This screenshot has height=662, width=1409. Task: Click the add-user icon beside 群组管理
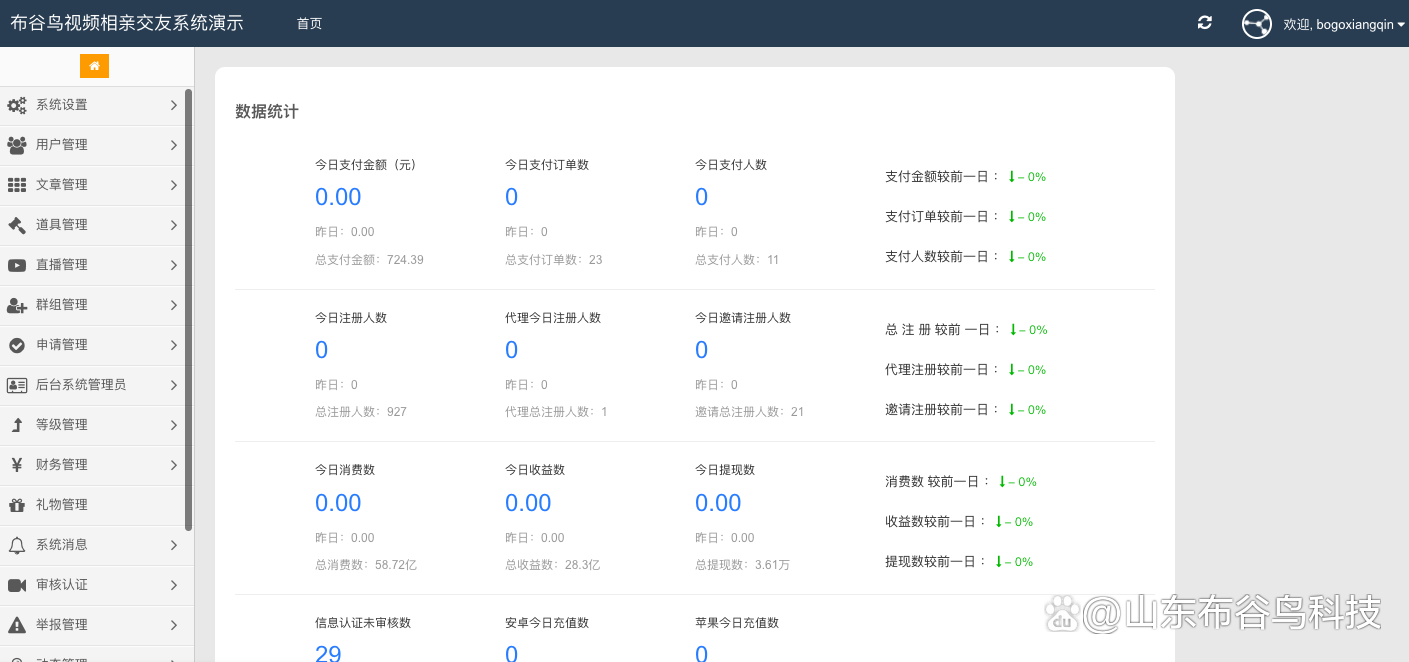click(17, 305)
